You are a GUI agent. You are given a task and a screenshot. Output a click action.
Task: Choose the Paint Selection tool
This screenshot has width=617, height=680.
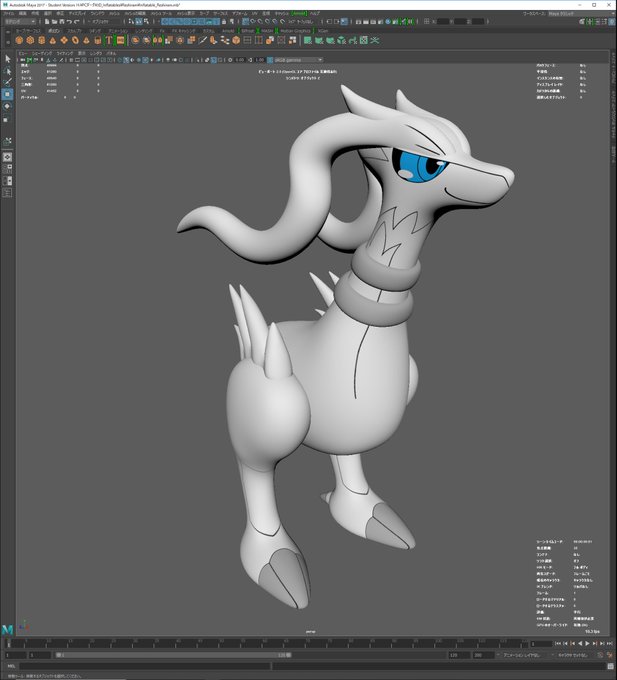coord(7,82)
